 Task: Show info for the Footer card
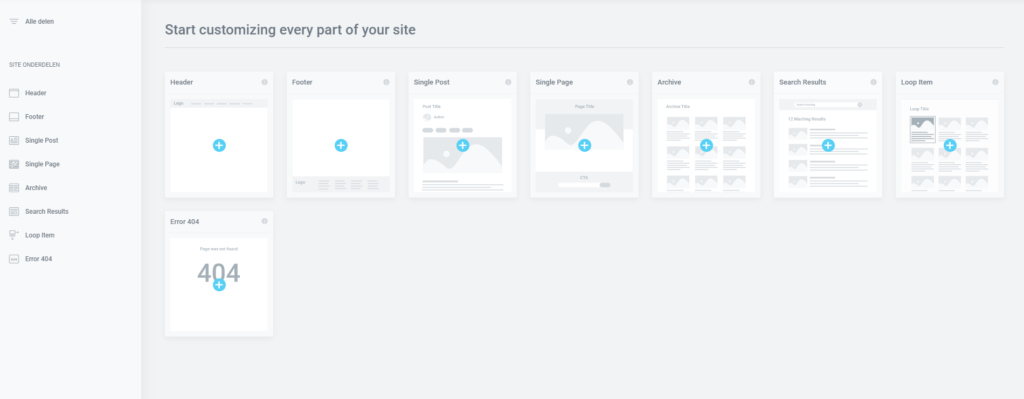386,82
